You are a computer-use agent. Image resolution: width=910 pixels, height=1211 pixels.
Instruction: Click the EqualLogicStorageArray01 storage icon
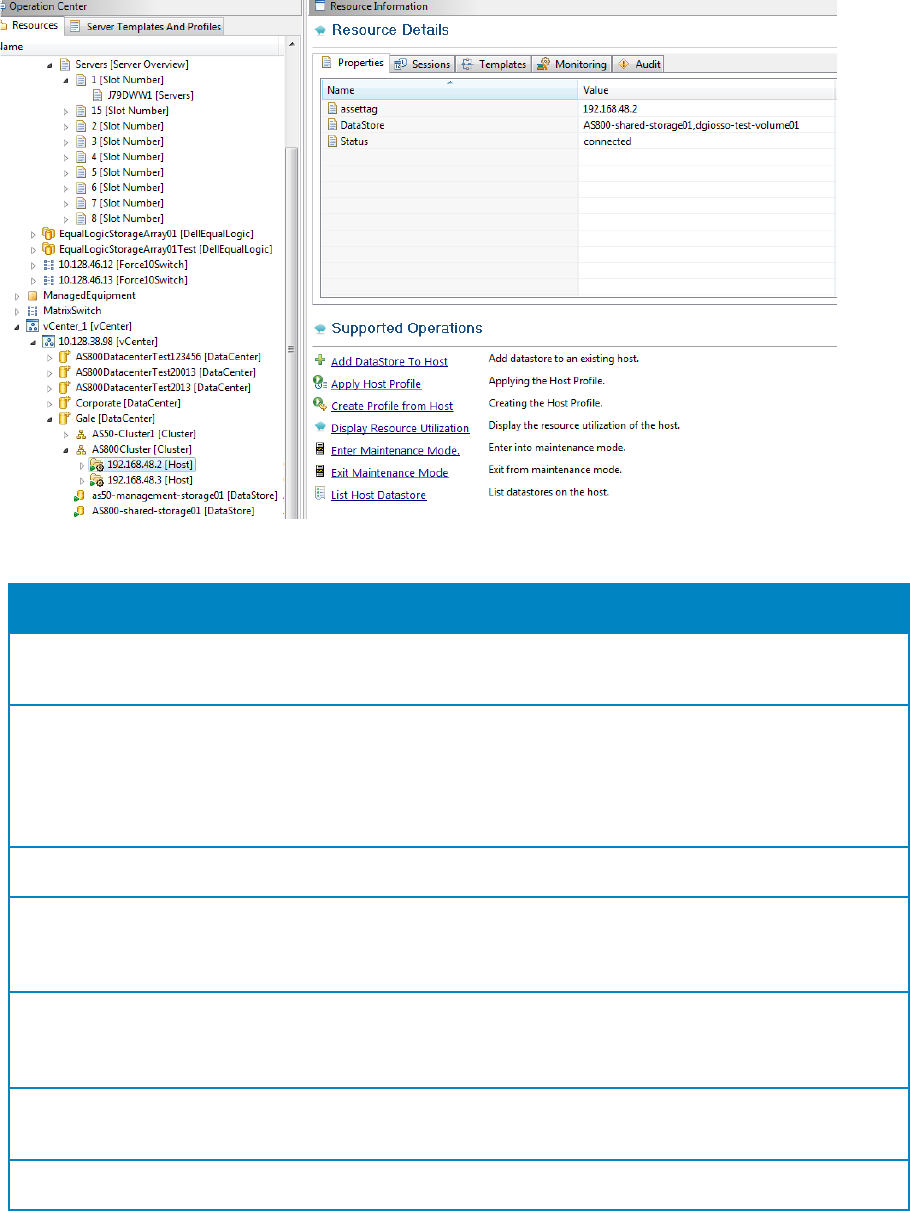click(x=47, y=234)
